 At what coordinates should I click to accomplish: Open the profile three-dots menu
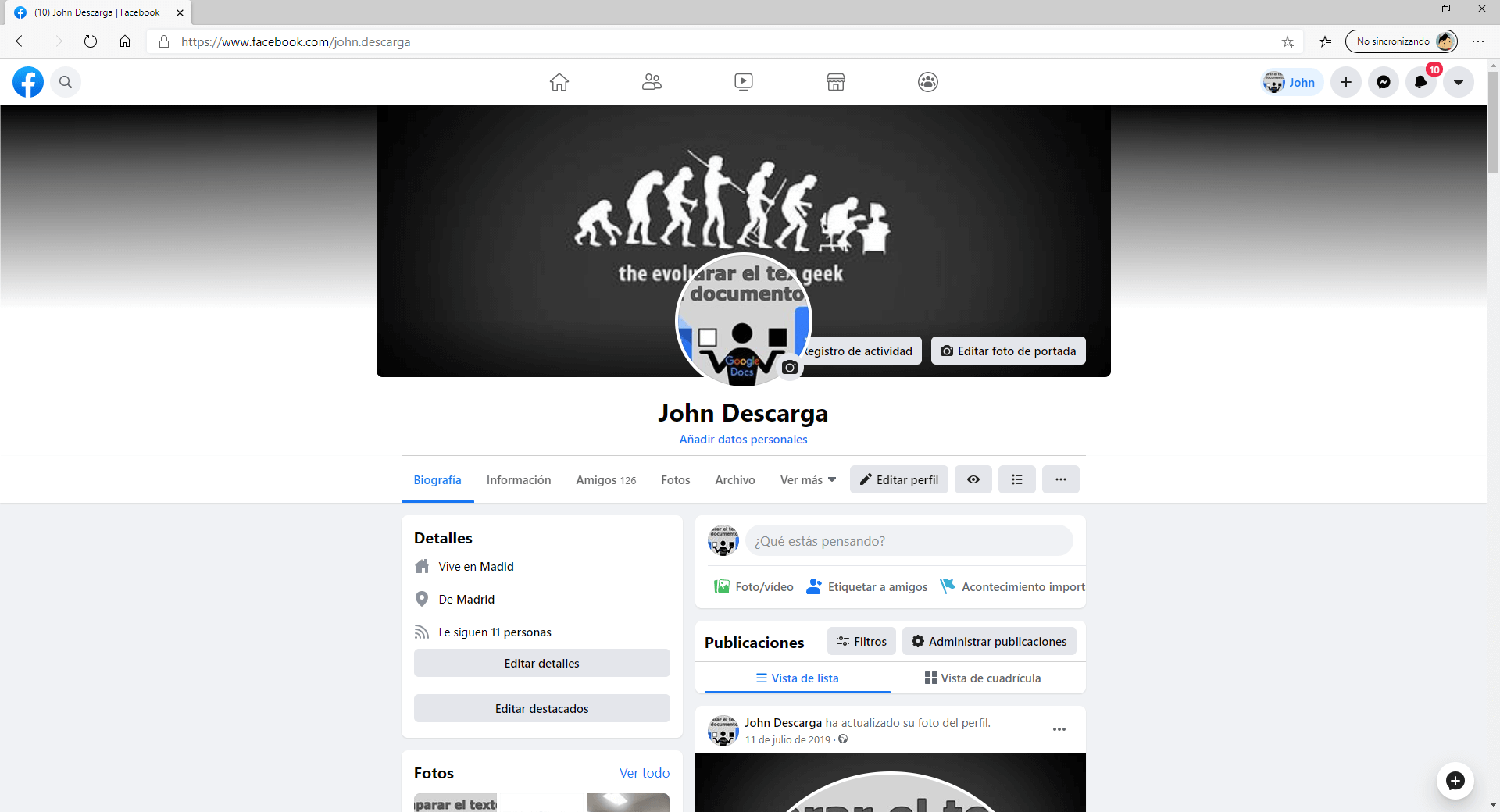point(1061,479)
